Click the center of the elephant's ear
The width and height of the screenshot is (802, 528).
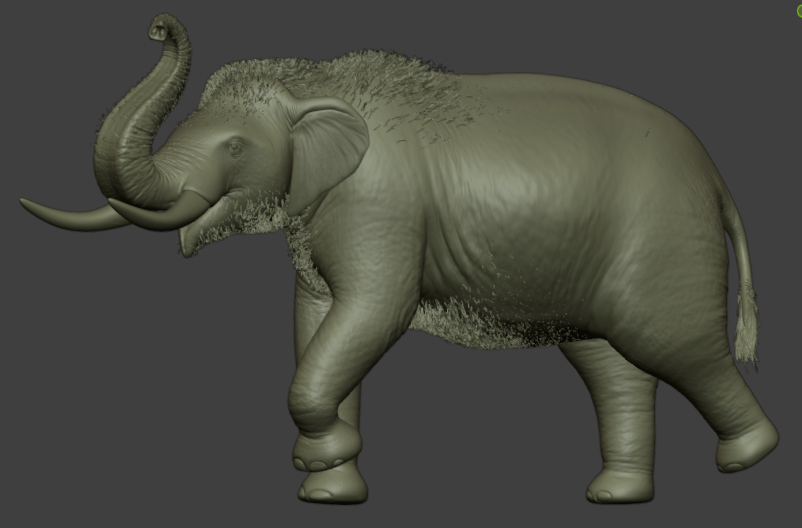tap(325, 150)
